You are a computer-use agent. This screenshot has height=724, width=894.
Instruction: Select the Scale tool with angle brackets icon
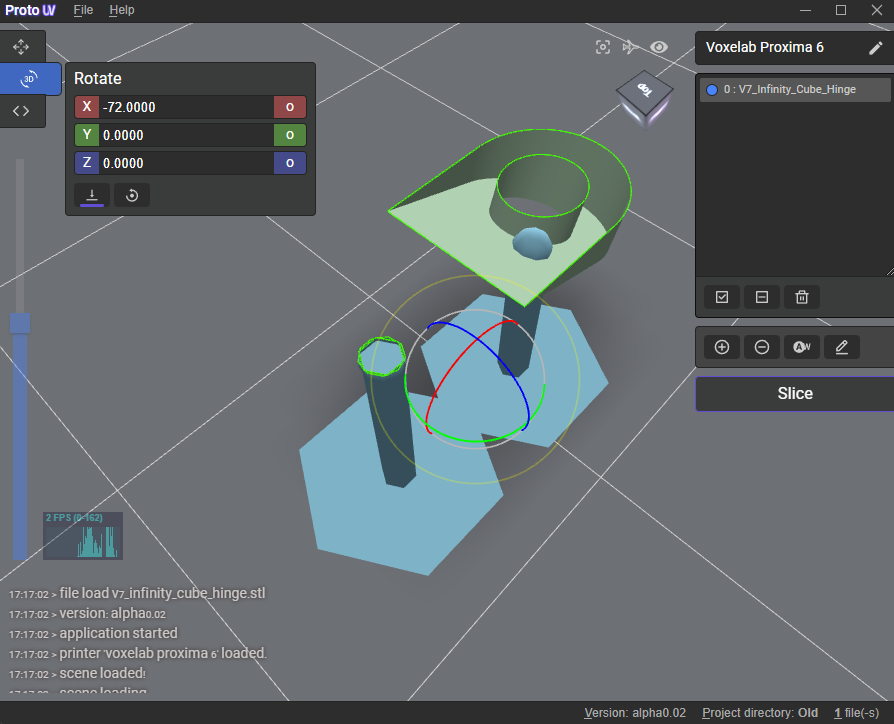pyautogui.click(x=21, y=111)
